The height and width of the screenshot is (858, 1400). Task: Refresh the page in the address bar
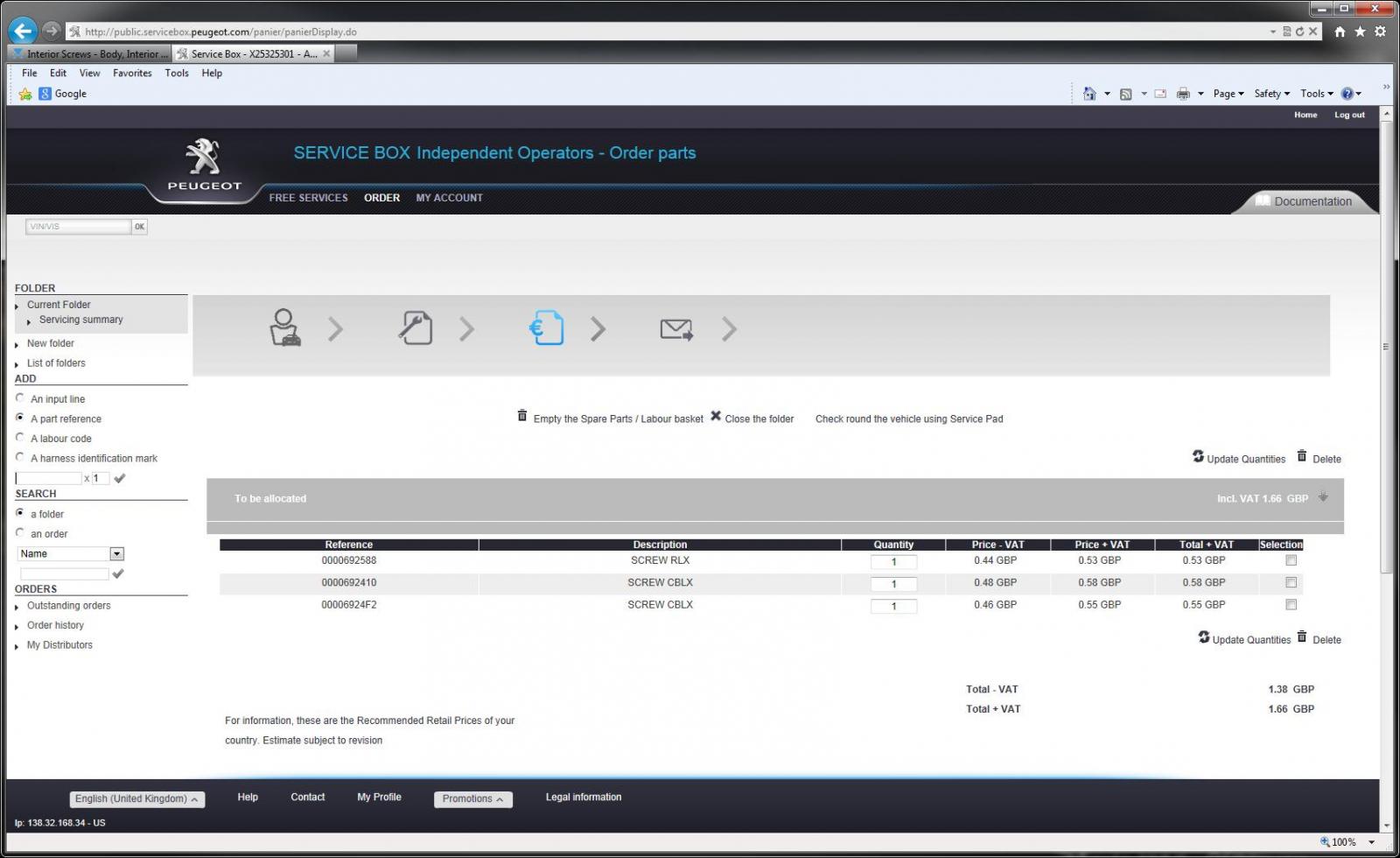click(x=1299, y=32)
